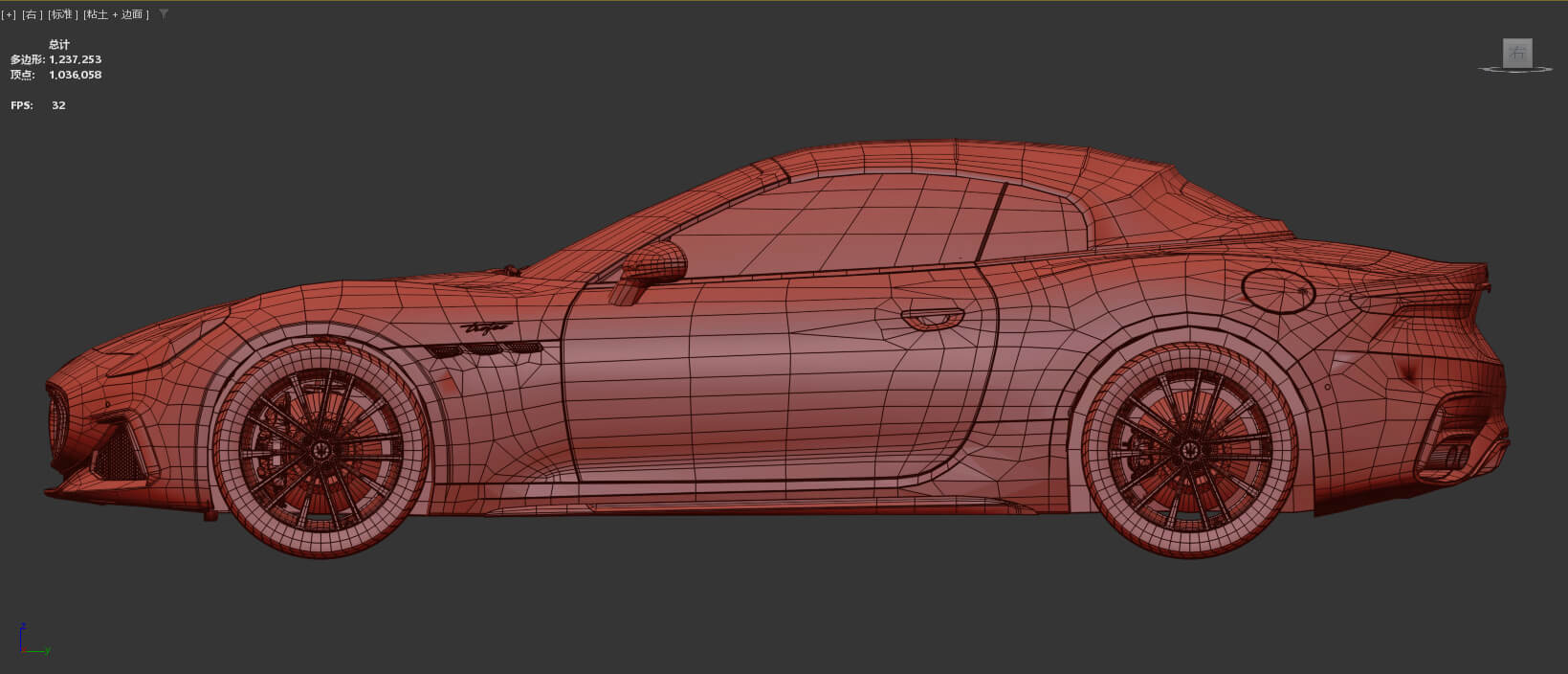Open the [粘土 + 边面] shading menu

[x=116, y=14]
